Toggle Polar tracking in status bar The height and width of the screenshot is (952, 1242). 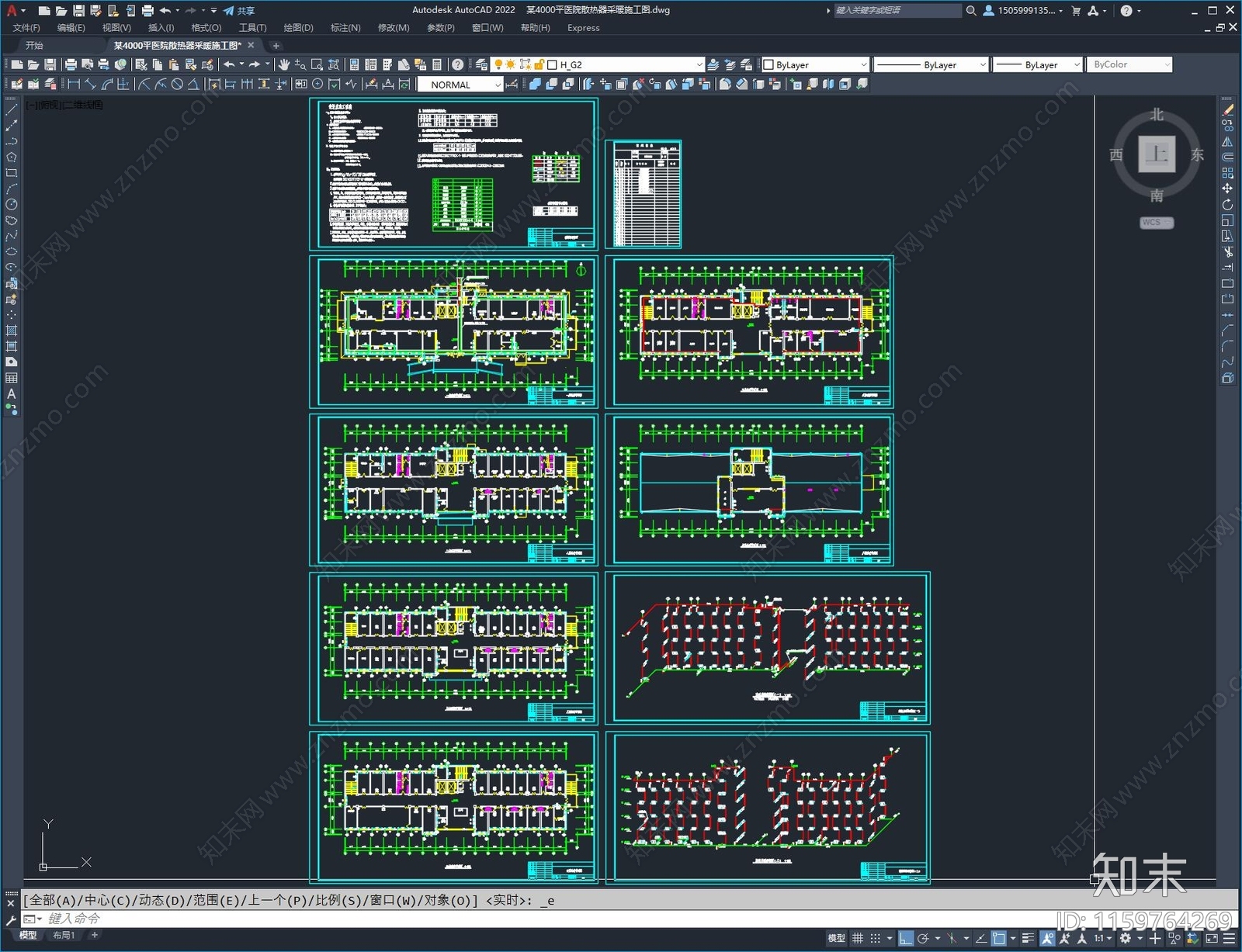click(923, 938)
